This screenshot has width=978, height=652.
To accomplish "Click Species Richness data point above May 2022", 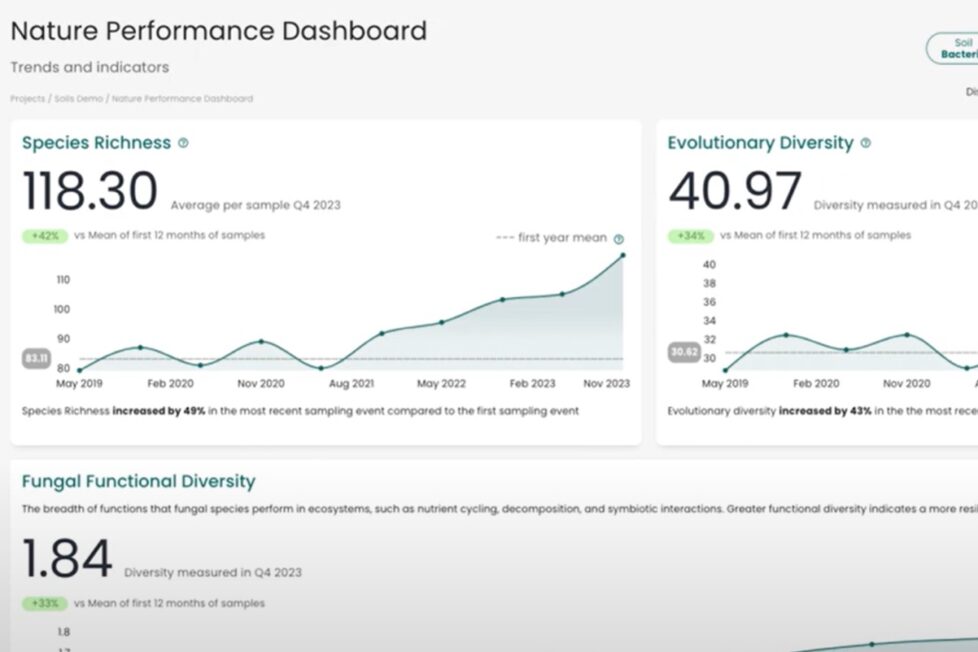I will click(x=441, y=322).
